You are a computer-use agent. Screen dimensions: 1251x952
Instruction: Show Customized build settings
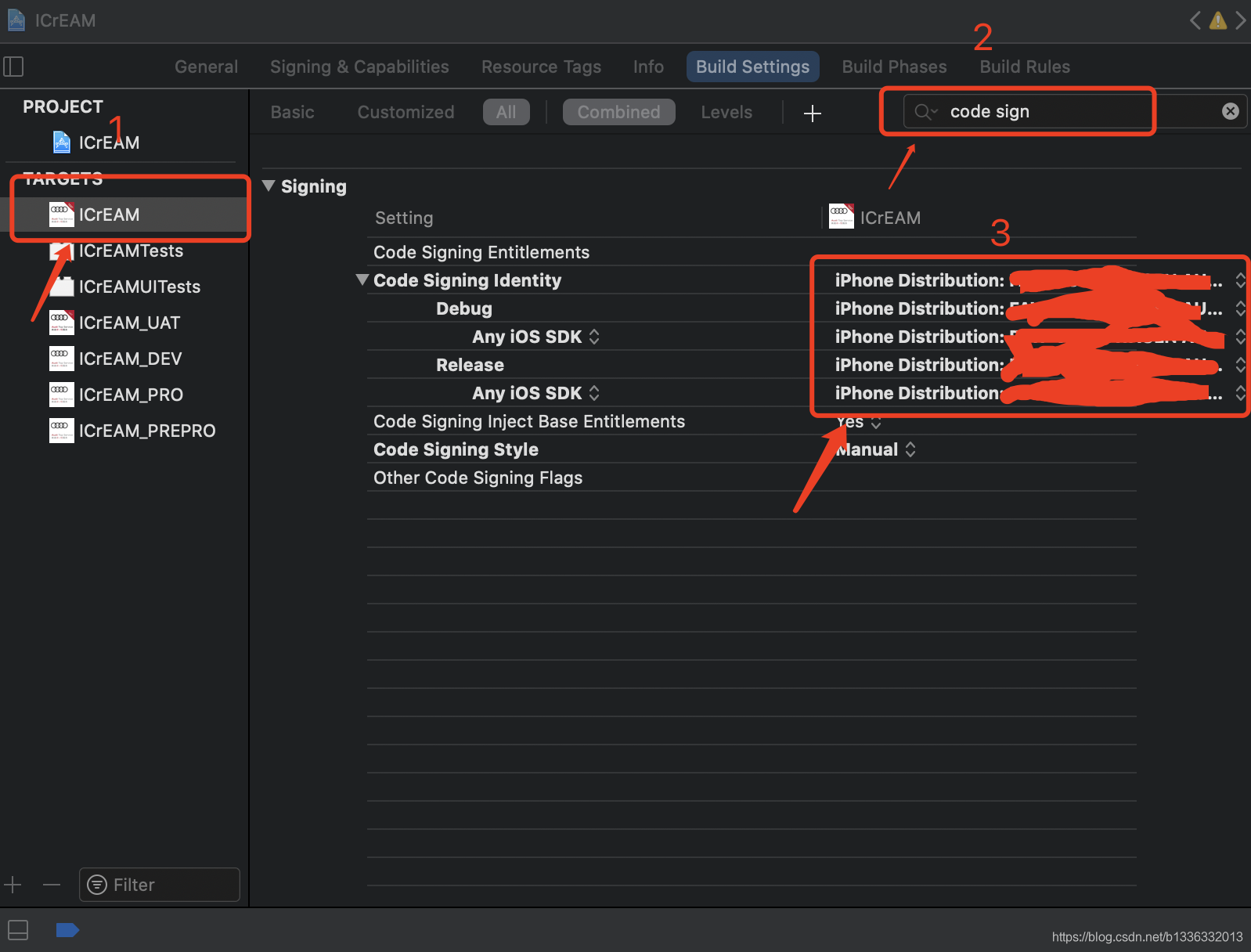tap(406, 112)
